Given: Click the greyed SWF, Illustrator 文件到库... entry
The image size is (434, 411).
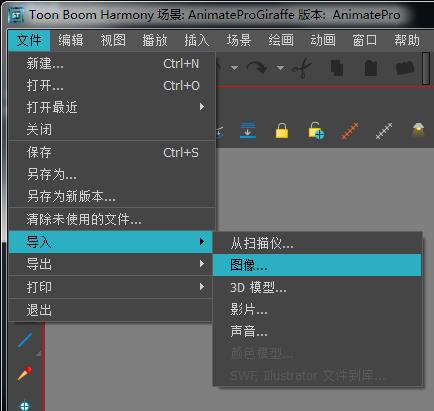Looking at the screenshot, I should tap(317, 376).
